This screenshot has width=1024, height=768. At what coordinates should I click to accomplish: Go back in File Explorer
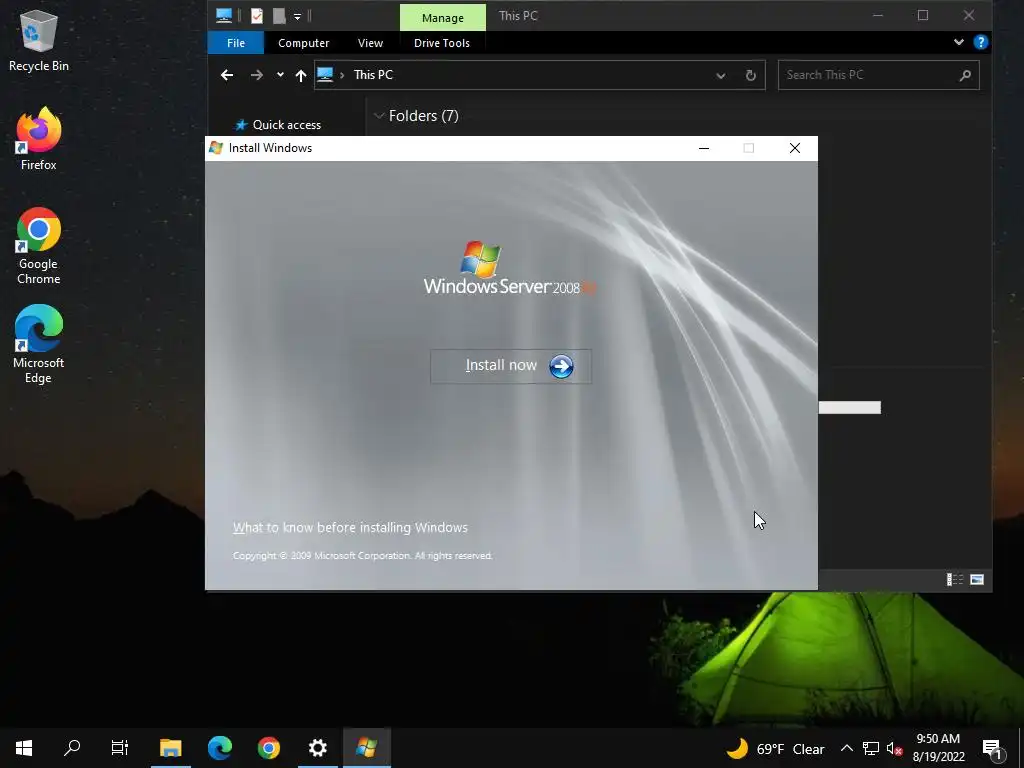click(227, 75)
